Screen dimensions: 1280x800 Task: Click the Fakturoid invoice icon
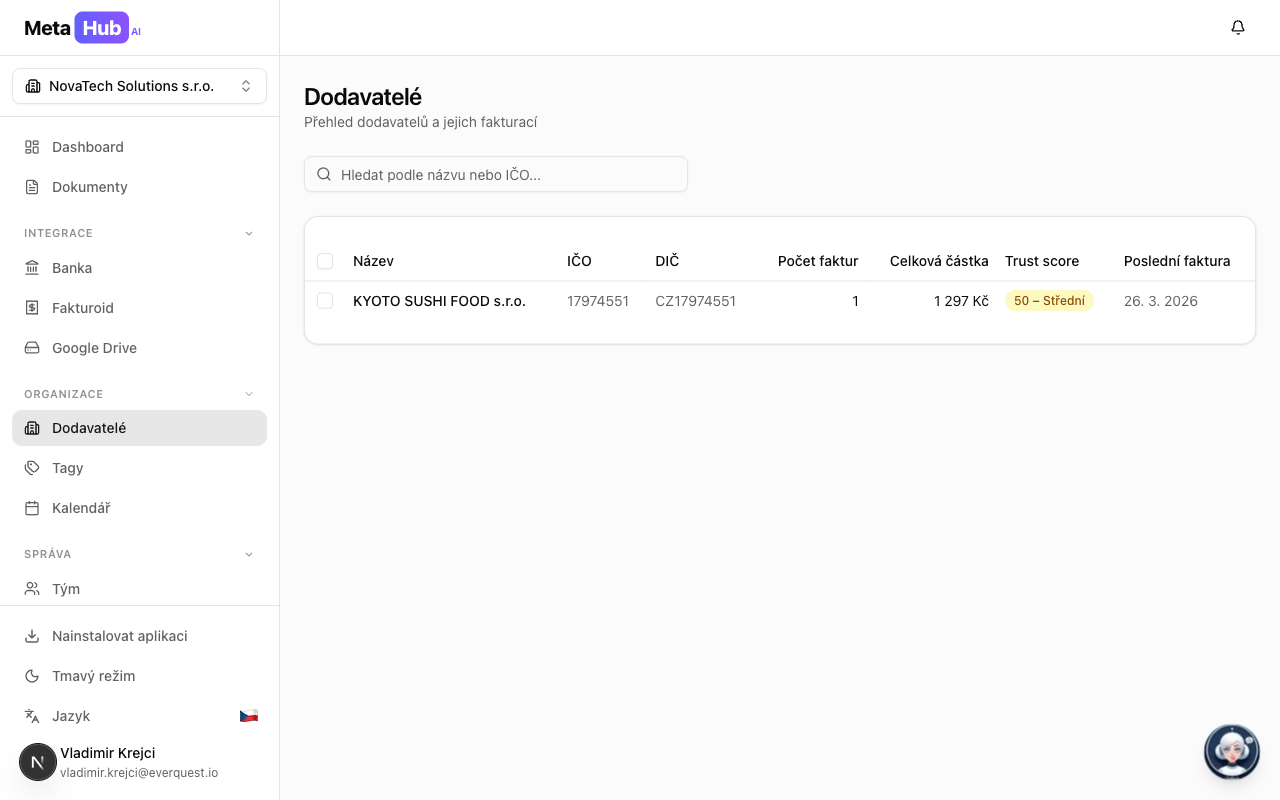pos(32,308)
